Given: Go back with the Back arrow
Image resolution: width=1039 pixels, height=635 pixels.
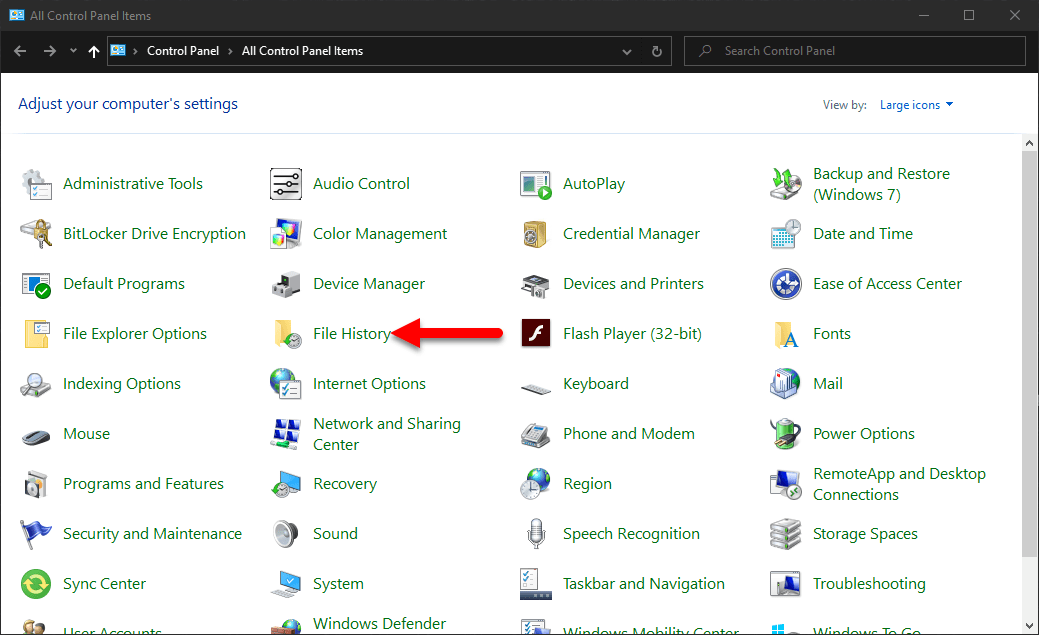Looking at the screenshot, I should coord(20,51).
